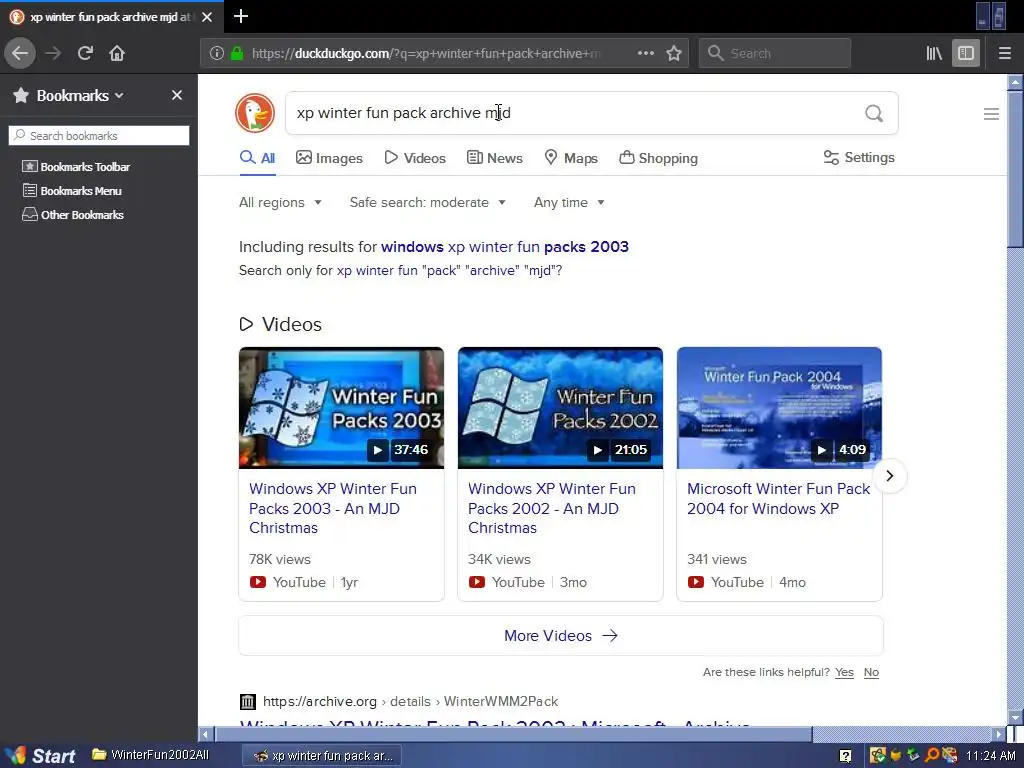Click horizontal scrollbar thumb at page bottom
Image resolution: width=1024 pixels, height=768 pixels.
tap(513, 734)
